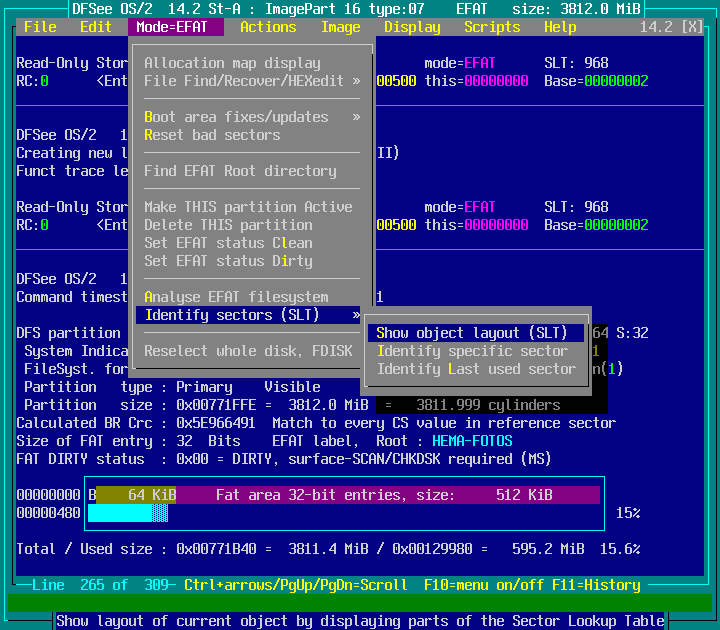This screenshot has width=720, height=630.
Task: Select Reset bad sectors
Action: coord(212,135)
